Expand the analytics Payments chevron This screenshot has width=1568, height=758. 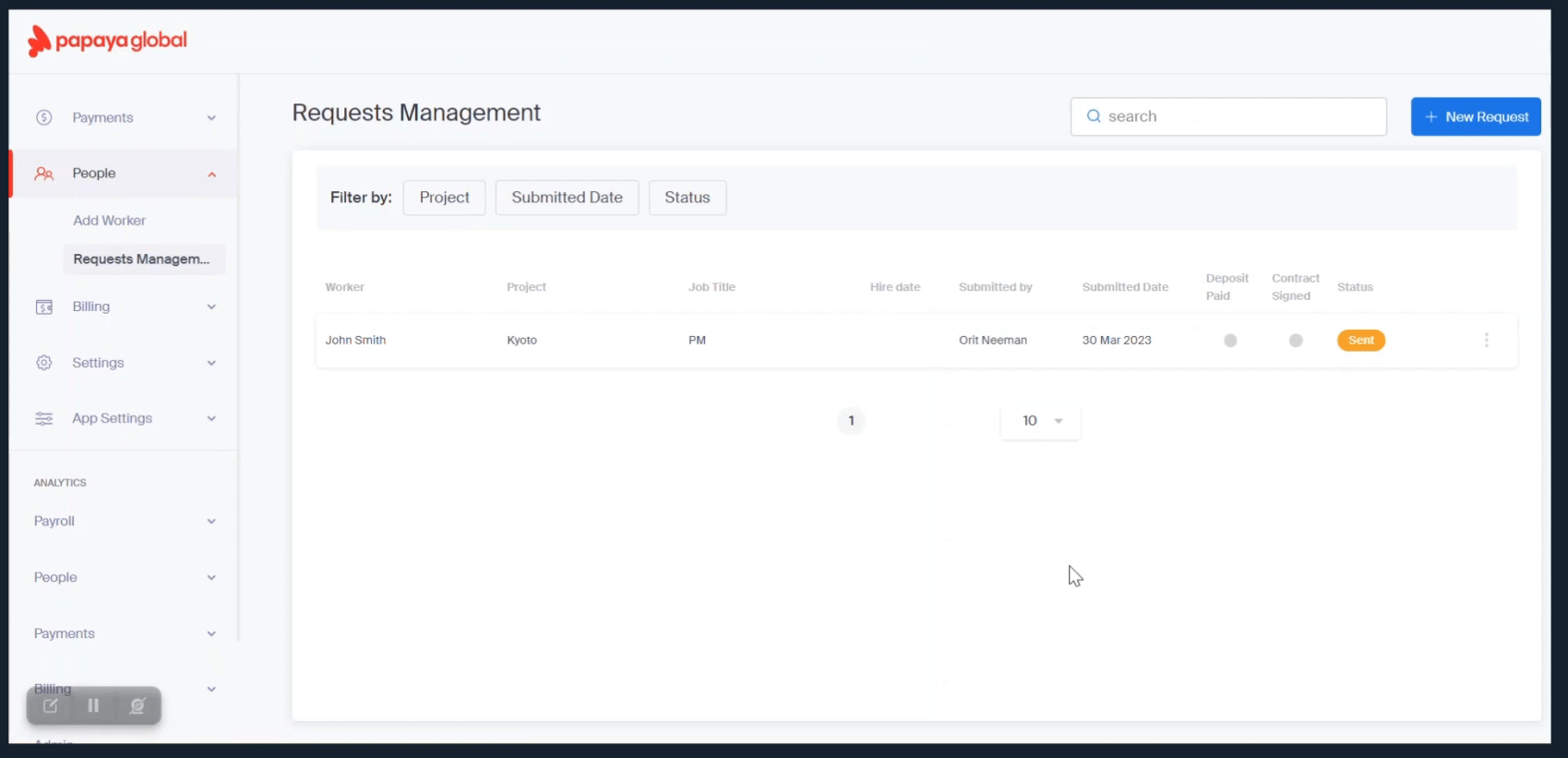coord(211,633)
